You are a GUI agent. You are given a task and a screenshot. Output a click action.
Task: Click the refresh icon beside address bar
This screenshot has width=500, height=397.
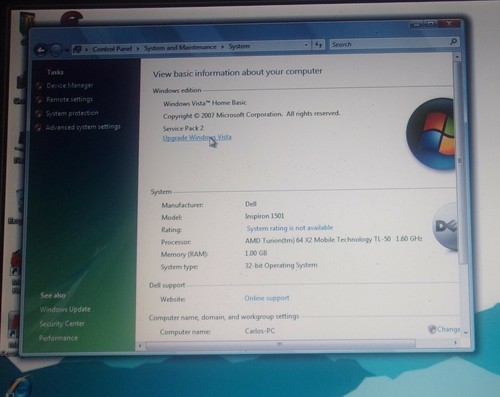click(318, 44)
